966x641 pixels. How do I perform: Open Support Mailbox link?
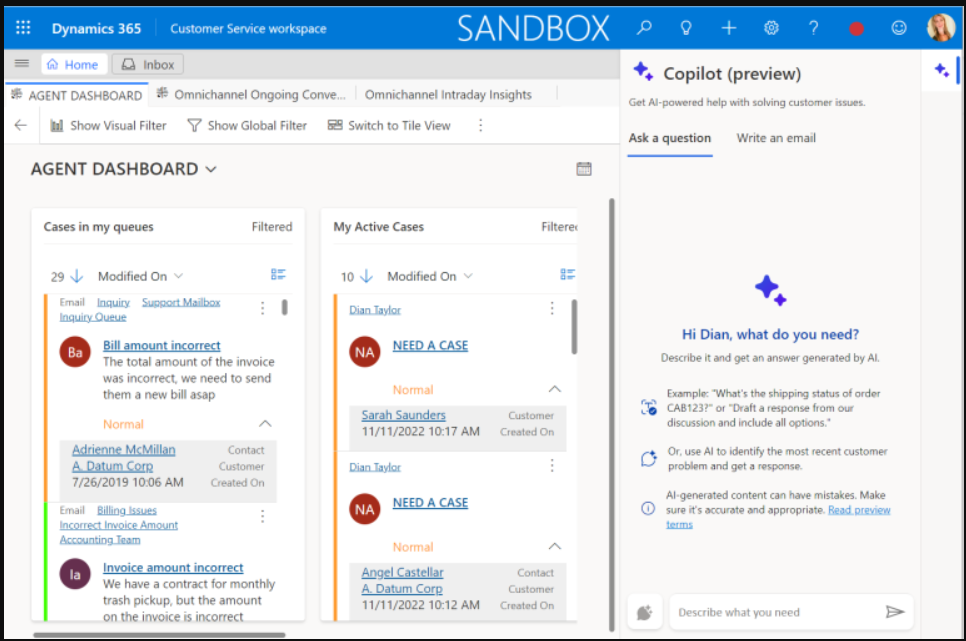[x=181, y=302]
